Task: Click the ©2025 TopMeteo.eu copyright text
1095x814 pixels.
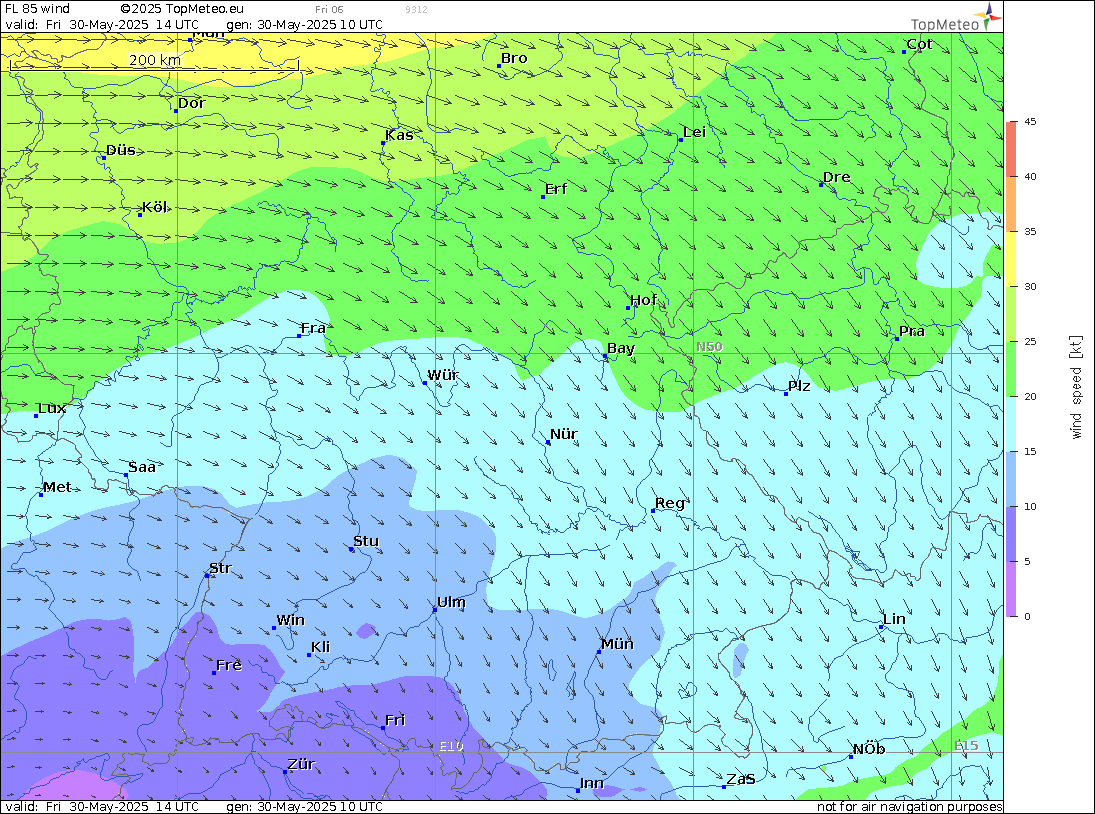Action: click(182, 8)
